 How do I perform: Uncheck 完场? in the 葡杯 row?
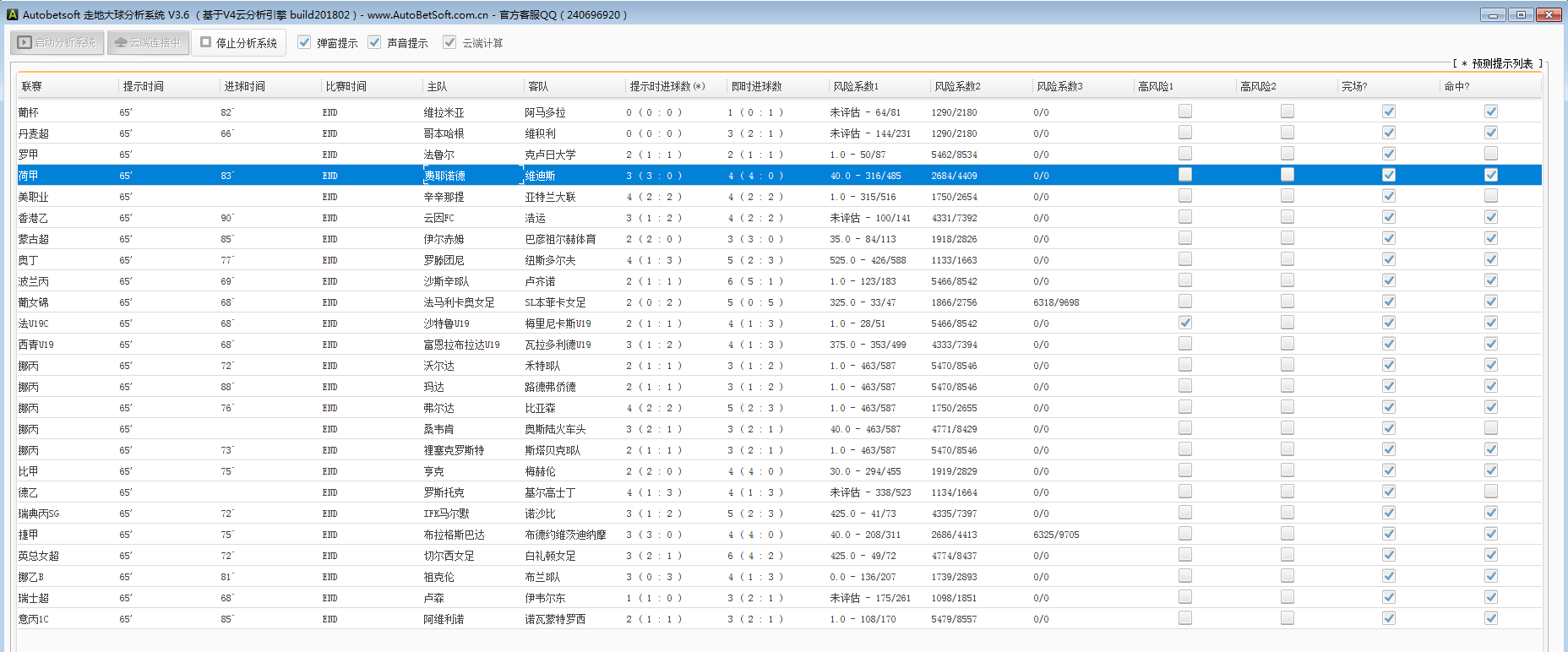point(1388,111)
